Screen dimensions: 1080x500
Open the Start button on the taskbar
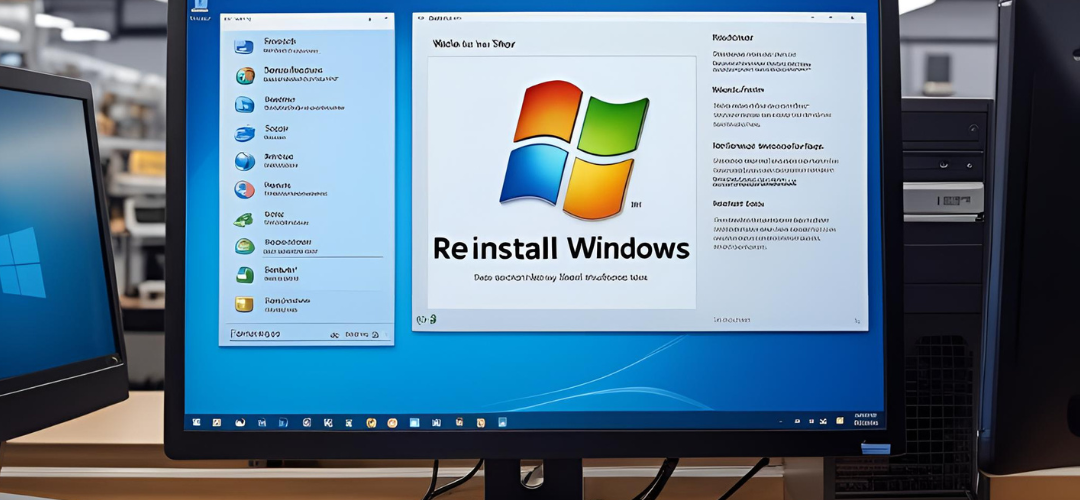[194, 421]
